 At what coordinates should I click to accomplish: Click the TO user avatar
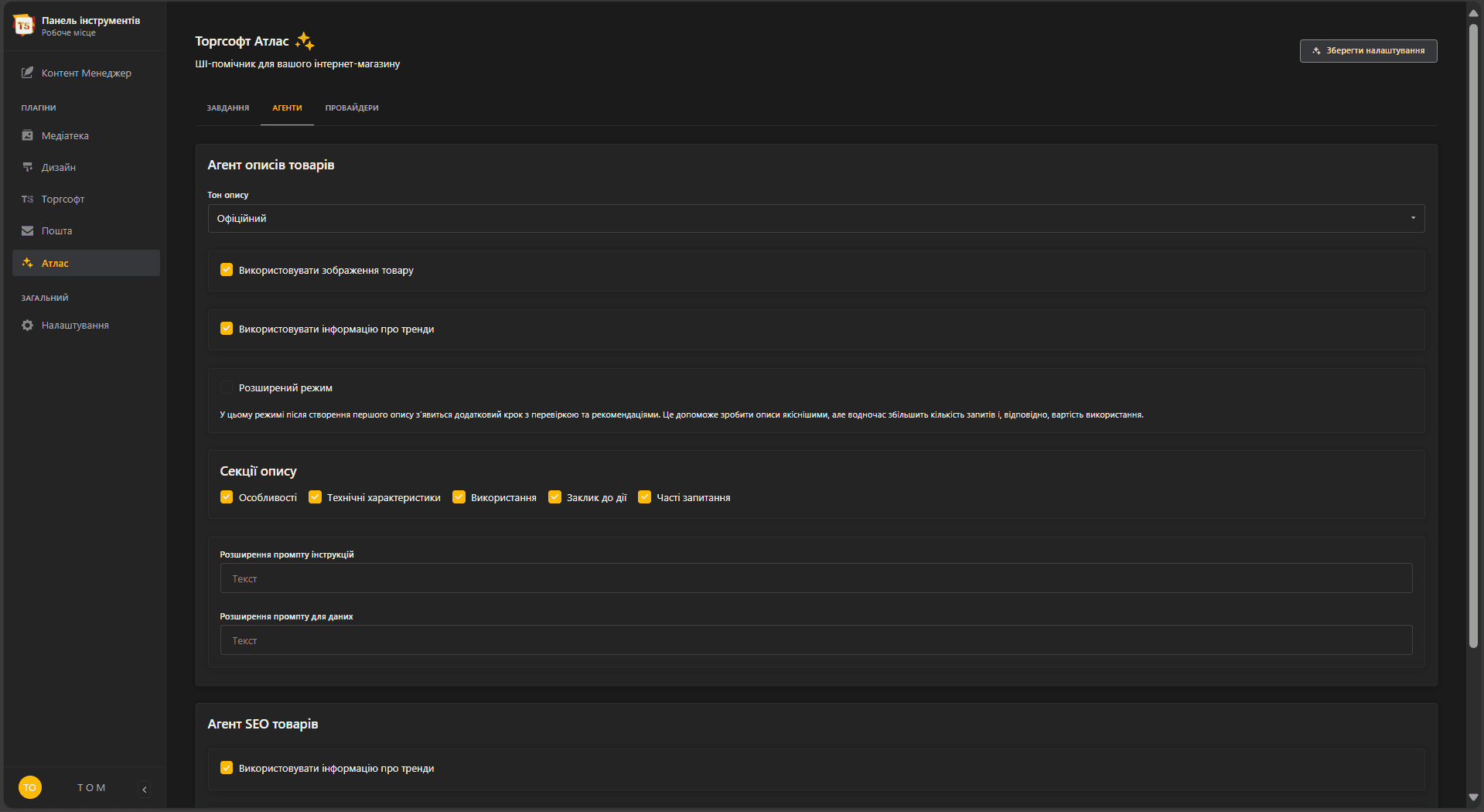tap(29, 787)
